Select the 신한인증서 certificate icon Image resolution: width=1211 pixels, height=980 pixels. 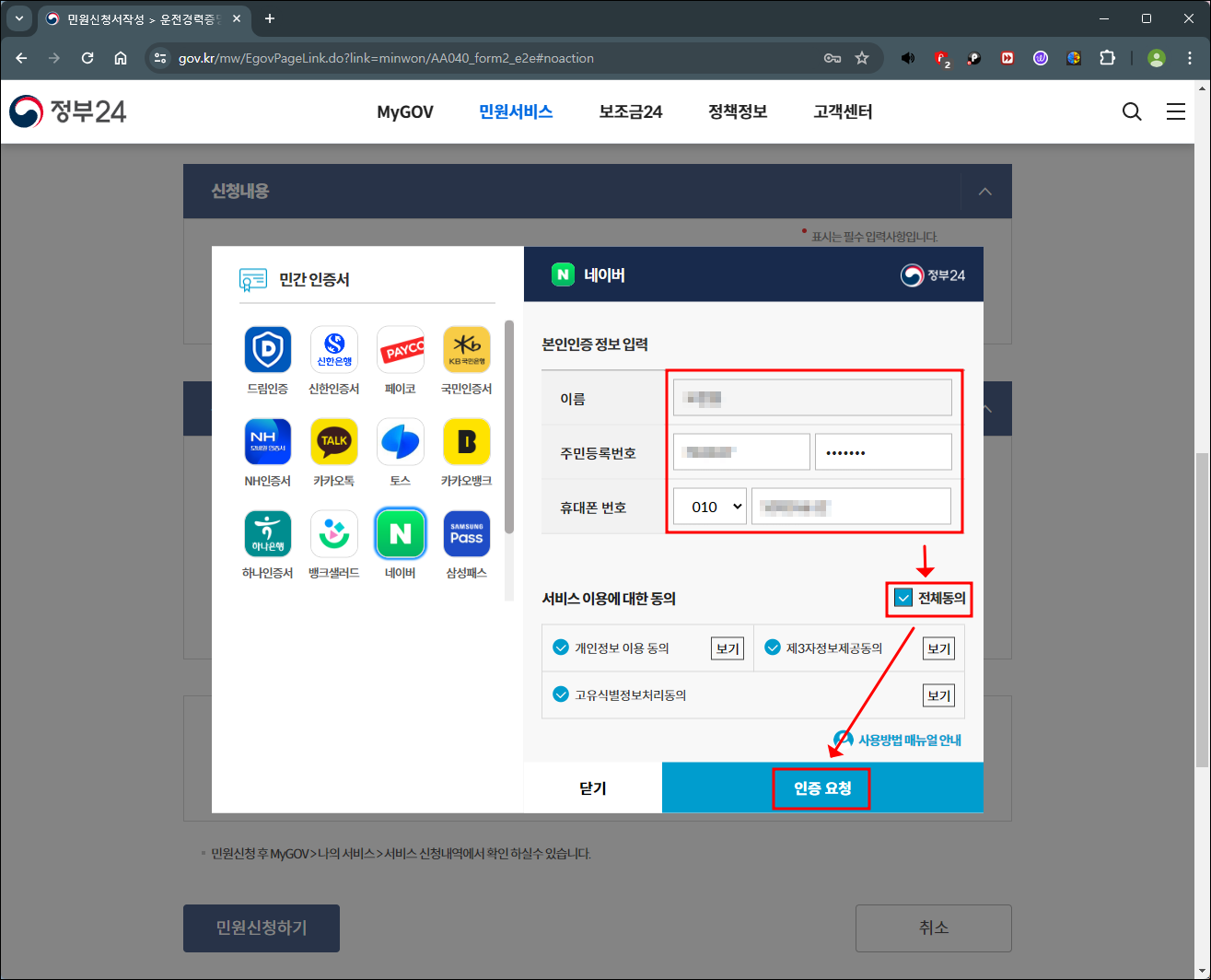point(334,350)
